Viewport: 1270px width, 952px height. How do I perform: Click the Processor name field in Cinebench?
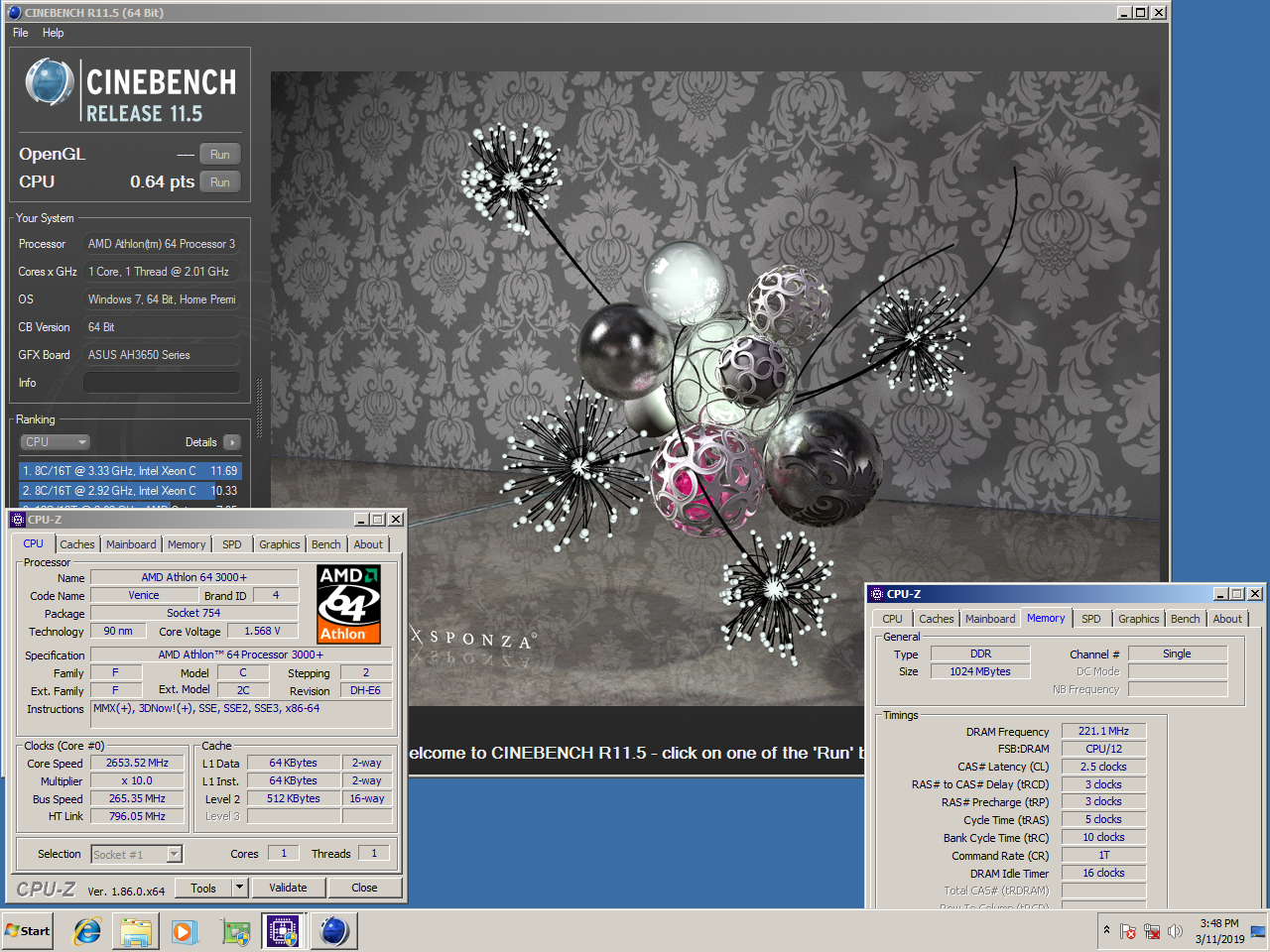(162, 244)
